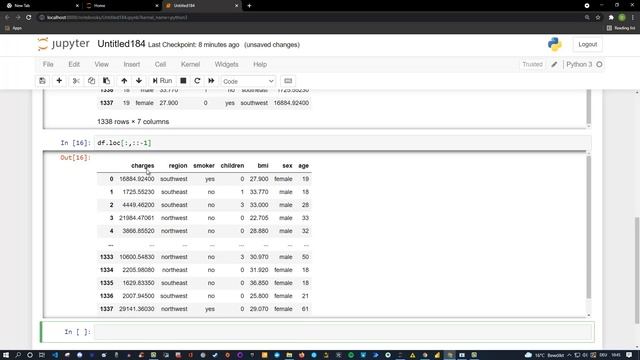Open the cell type Code dropdown
Image resolution: width=640 pixels, height=360 pixels.
click(x=248, y=81)
